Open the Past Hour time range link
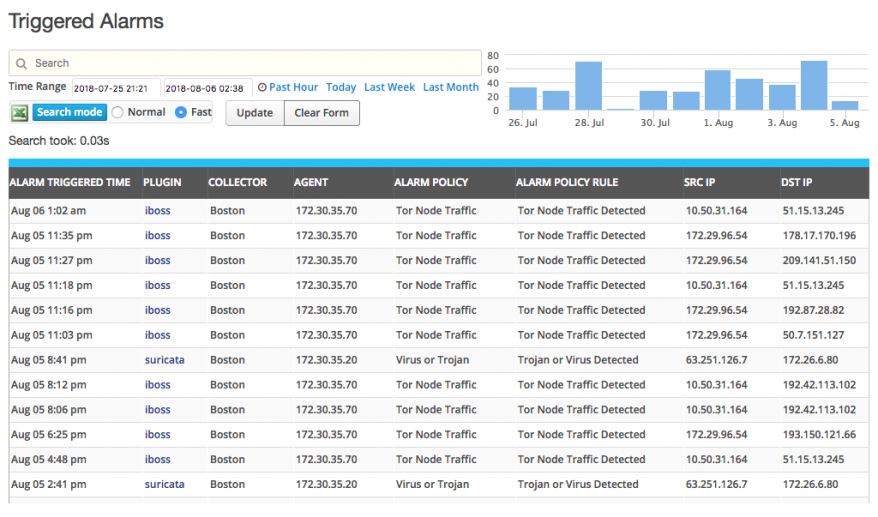 coord(293,87)
